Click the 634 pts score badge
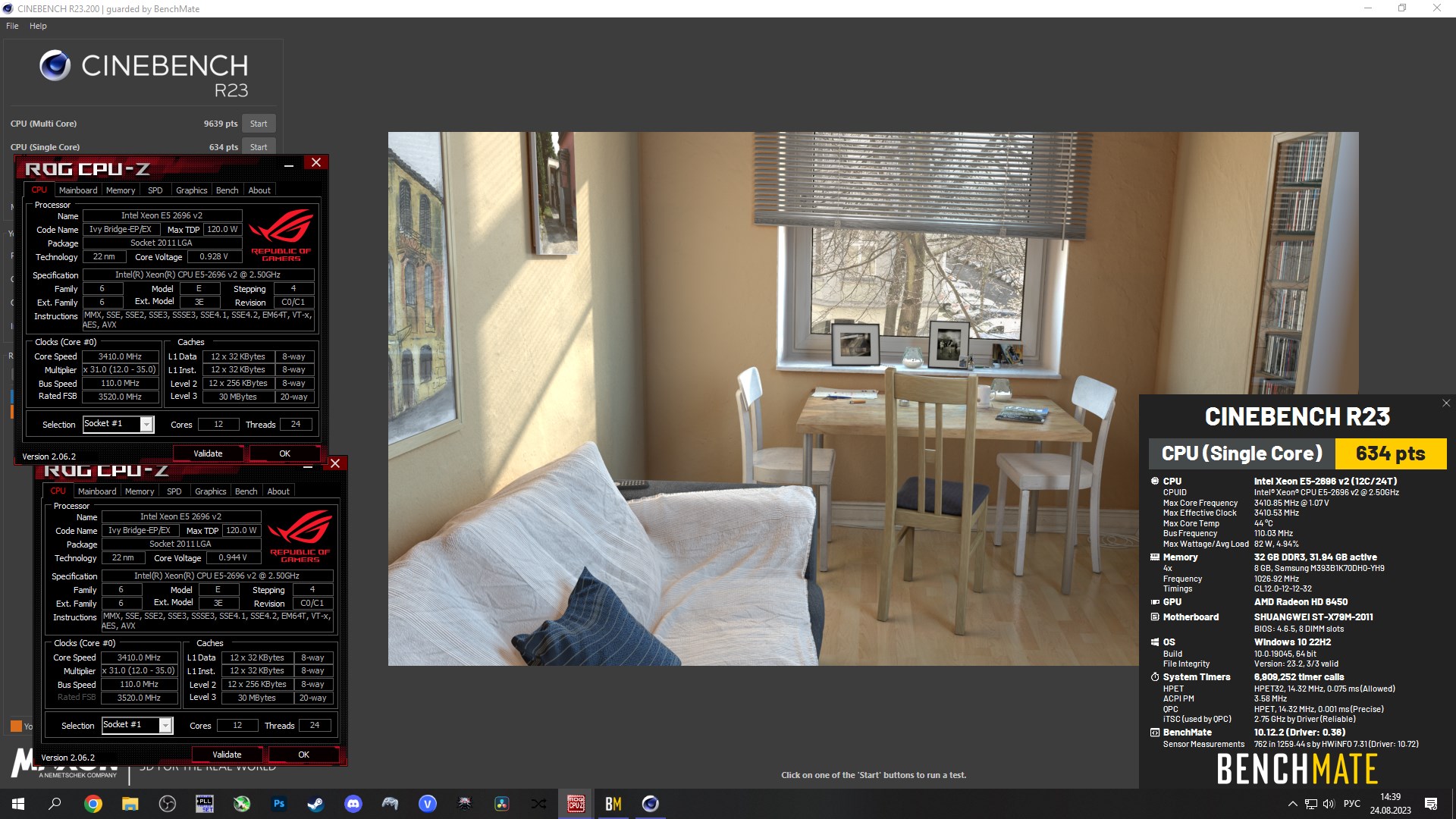 [x=1391, y=453]
